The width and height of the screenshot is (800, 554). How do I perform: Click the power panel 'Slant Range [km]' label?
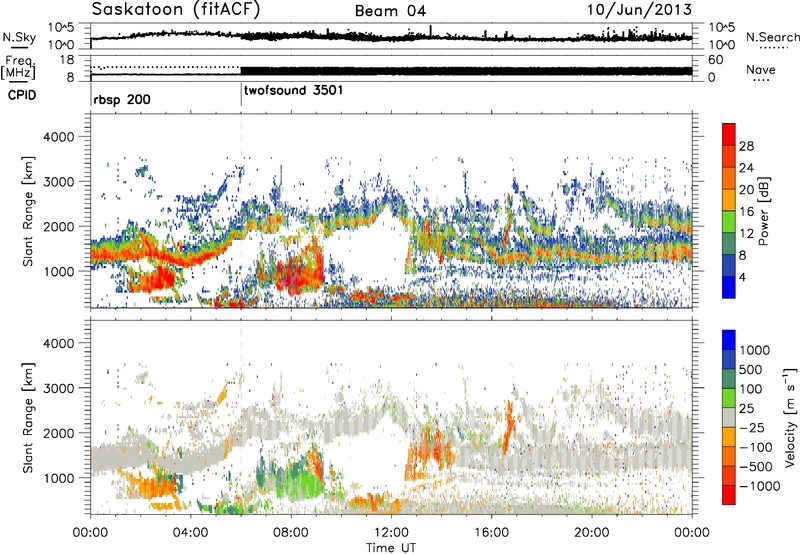(28, 212)
